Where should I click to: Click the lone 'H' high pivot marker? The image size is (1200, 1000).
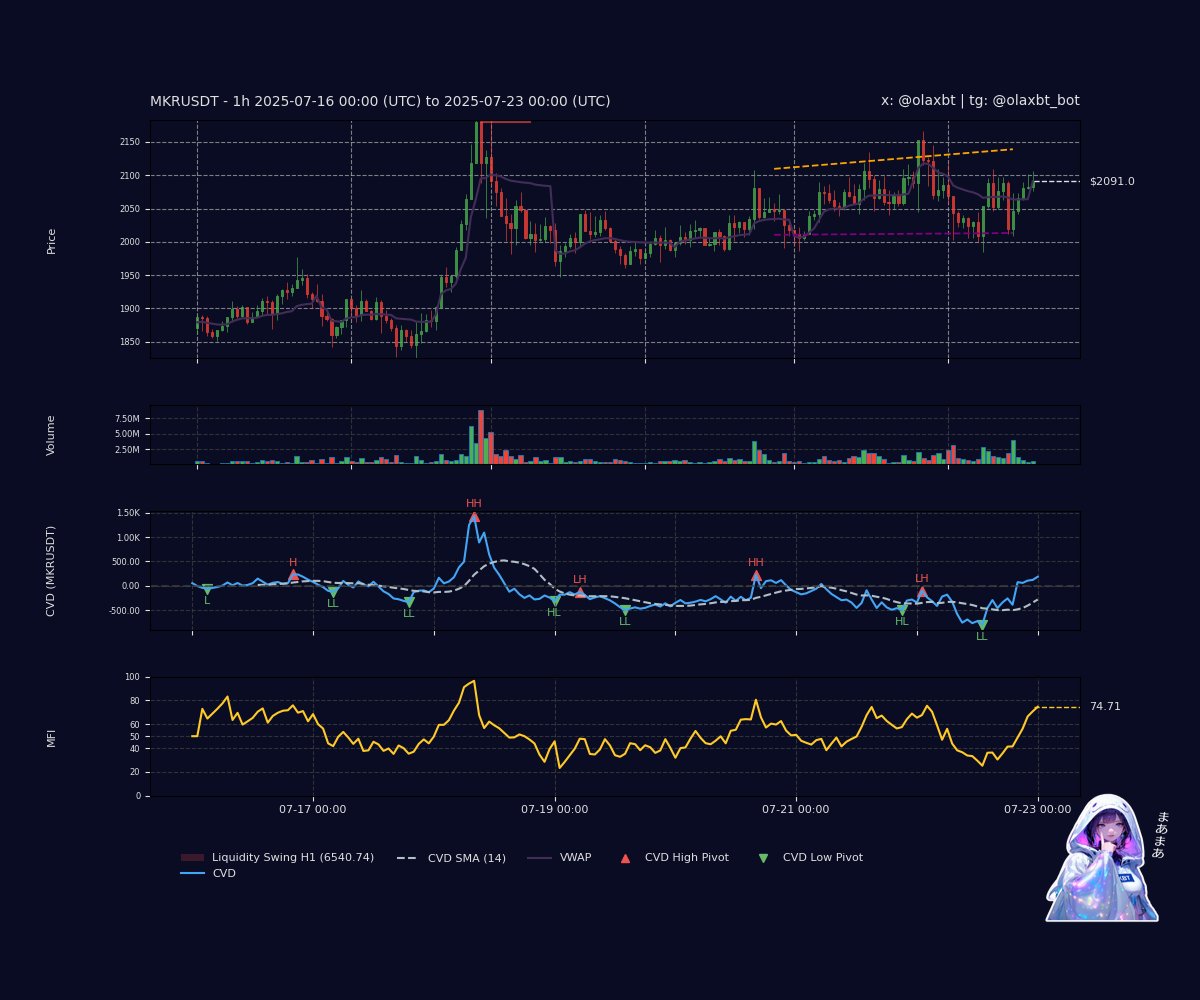pos(293,575)
